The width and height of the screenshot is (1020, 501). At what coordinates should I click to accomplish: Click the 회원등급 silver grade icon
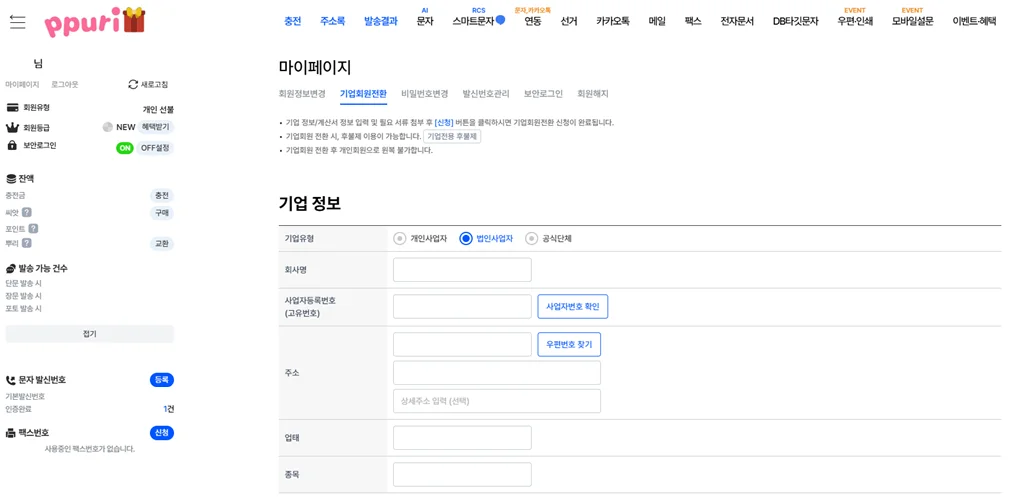[108, 127]
